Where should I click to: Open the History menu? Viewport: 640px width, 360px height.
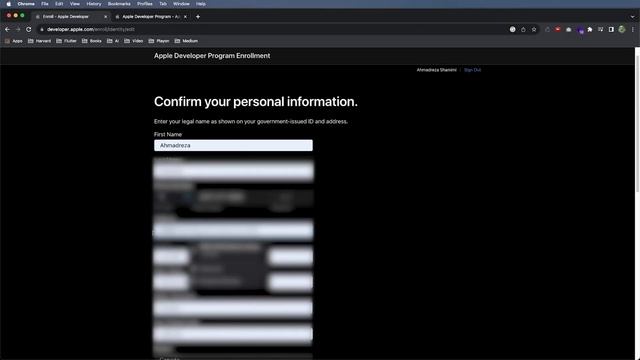click(94, 4)
